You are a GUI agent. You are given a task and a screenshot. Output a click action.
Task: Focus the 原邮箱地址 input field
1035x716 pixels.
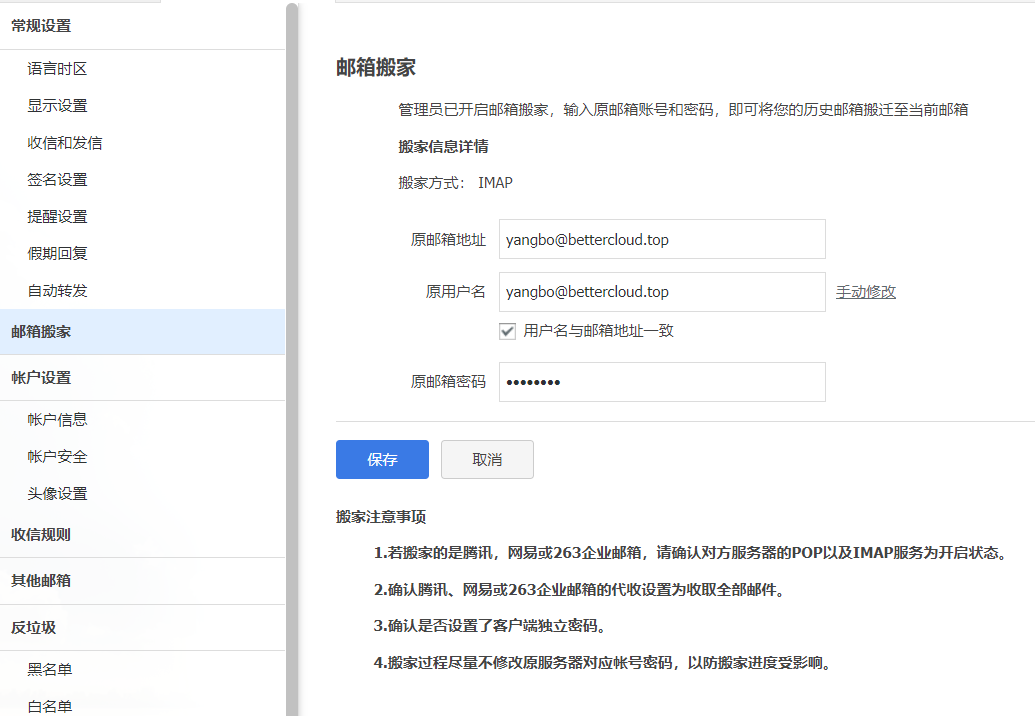(661, 239)
